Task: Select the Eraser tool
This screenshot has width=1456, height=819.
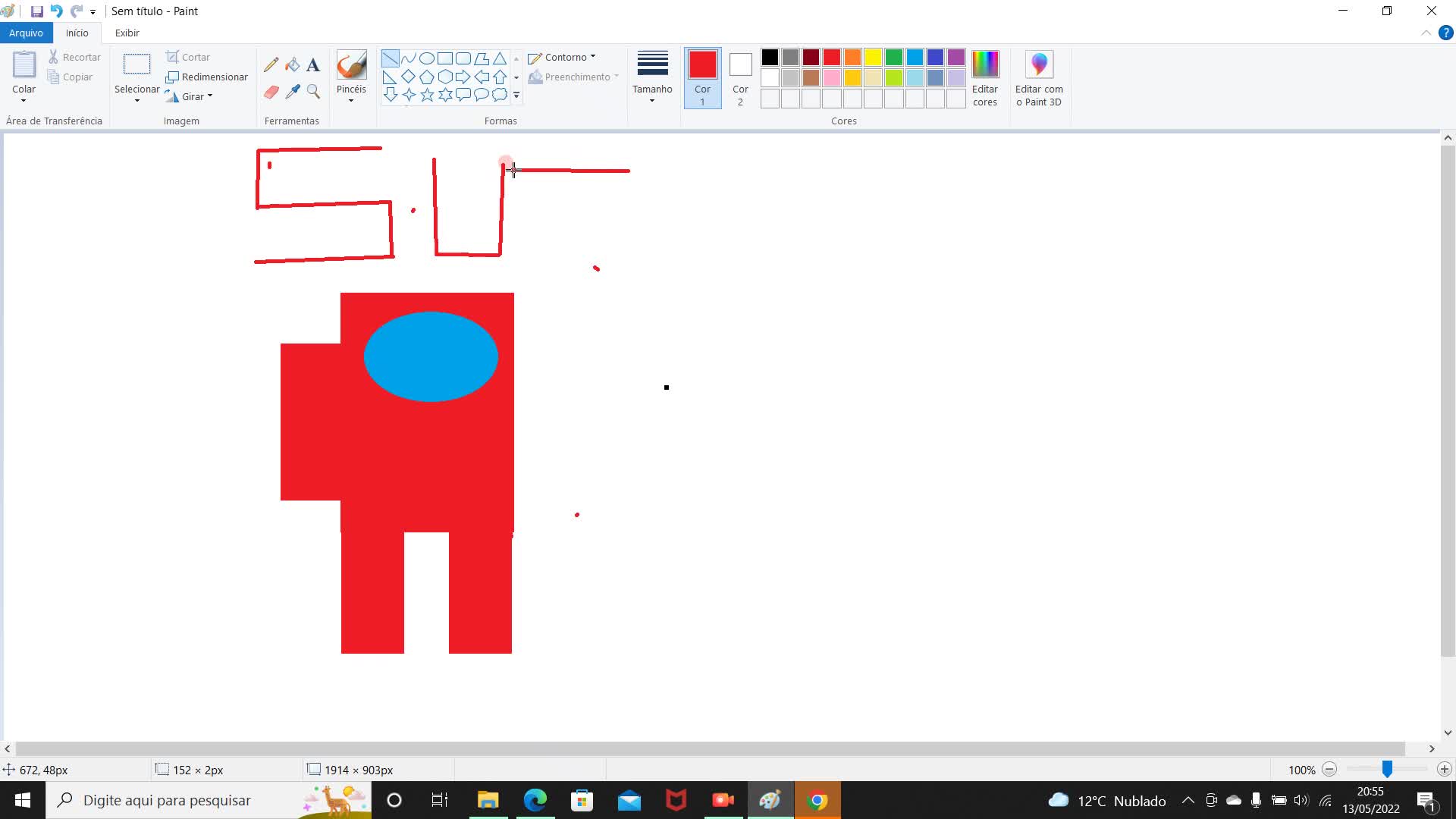Action: 271,92
